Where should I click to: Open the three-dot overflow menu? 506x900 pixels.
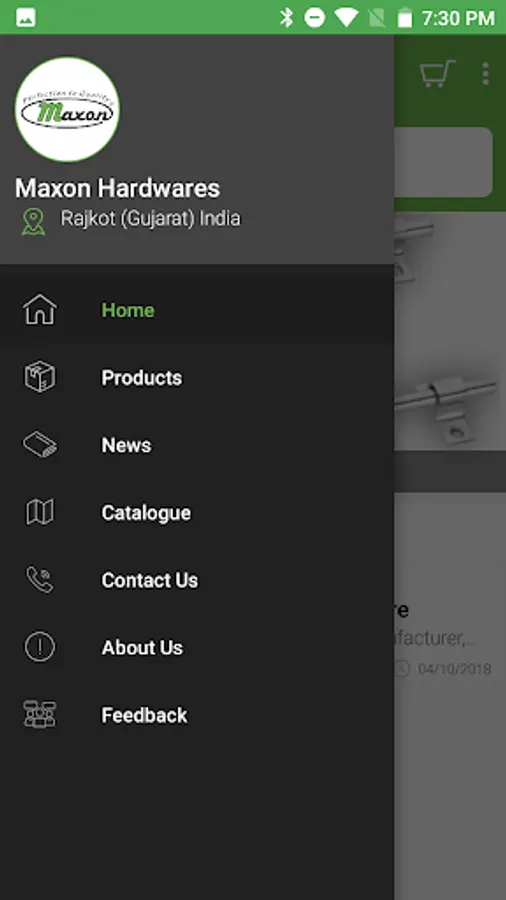point(485,73)
